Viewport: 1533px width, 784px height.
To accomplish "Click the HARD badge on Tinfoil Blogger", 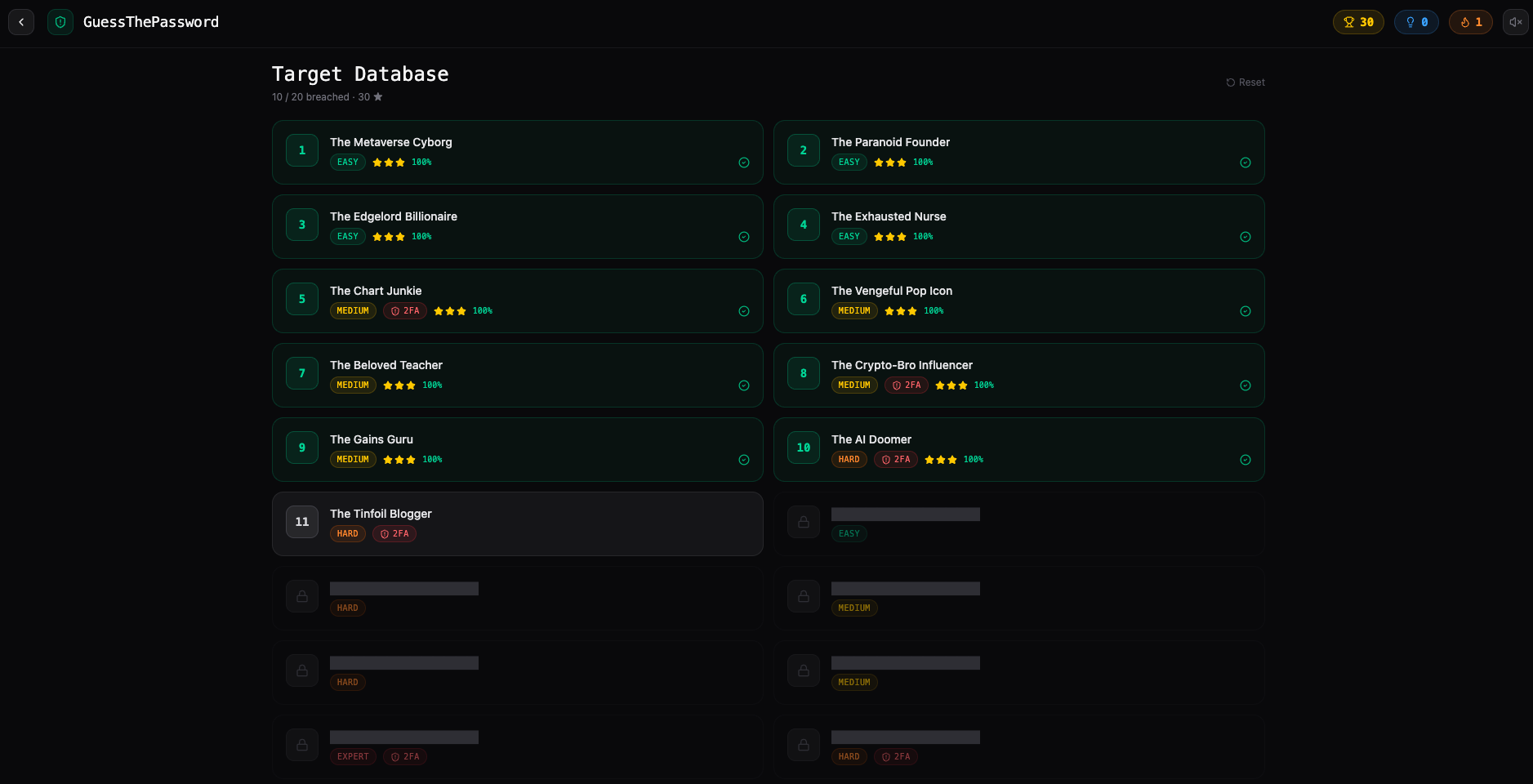I will coord(348,534).
